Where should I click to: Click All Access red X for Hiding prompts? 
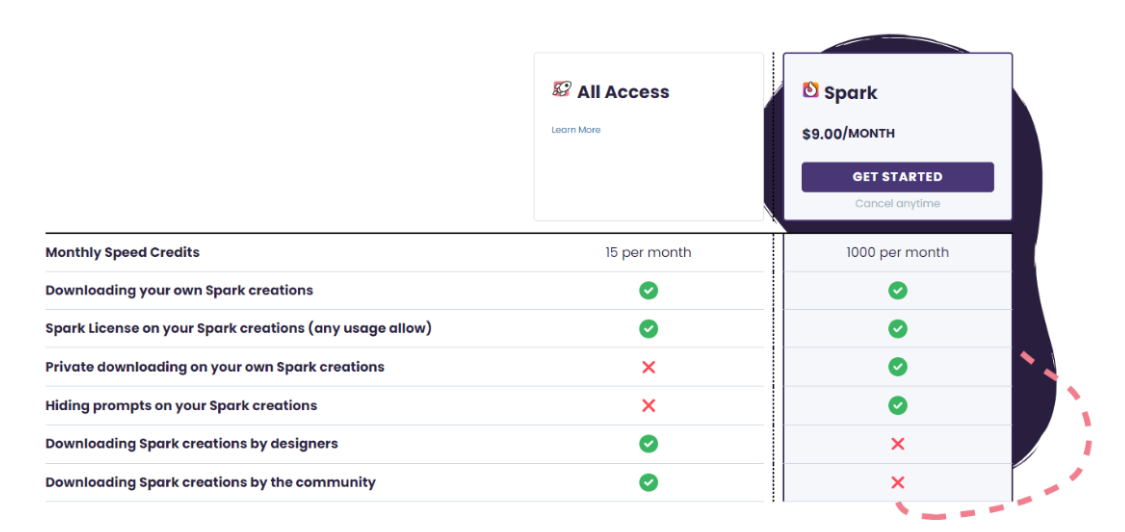tap(649, 406)
